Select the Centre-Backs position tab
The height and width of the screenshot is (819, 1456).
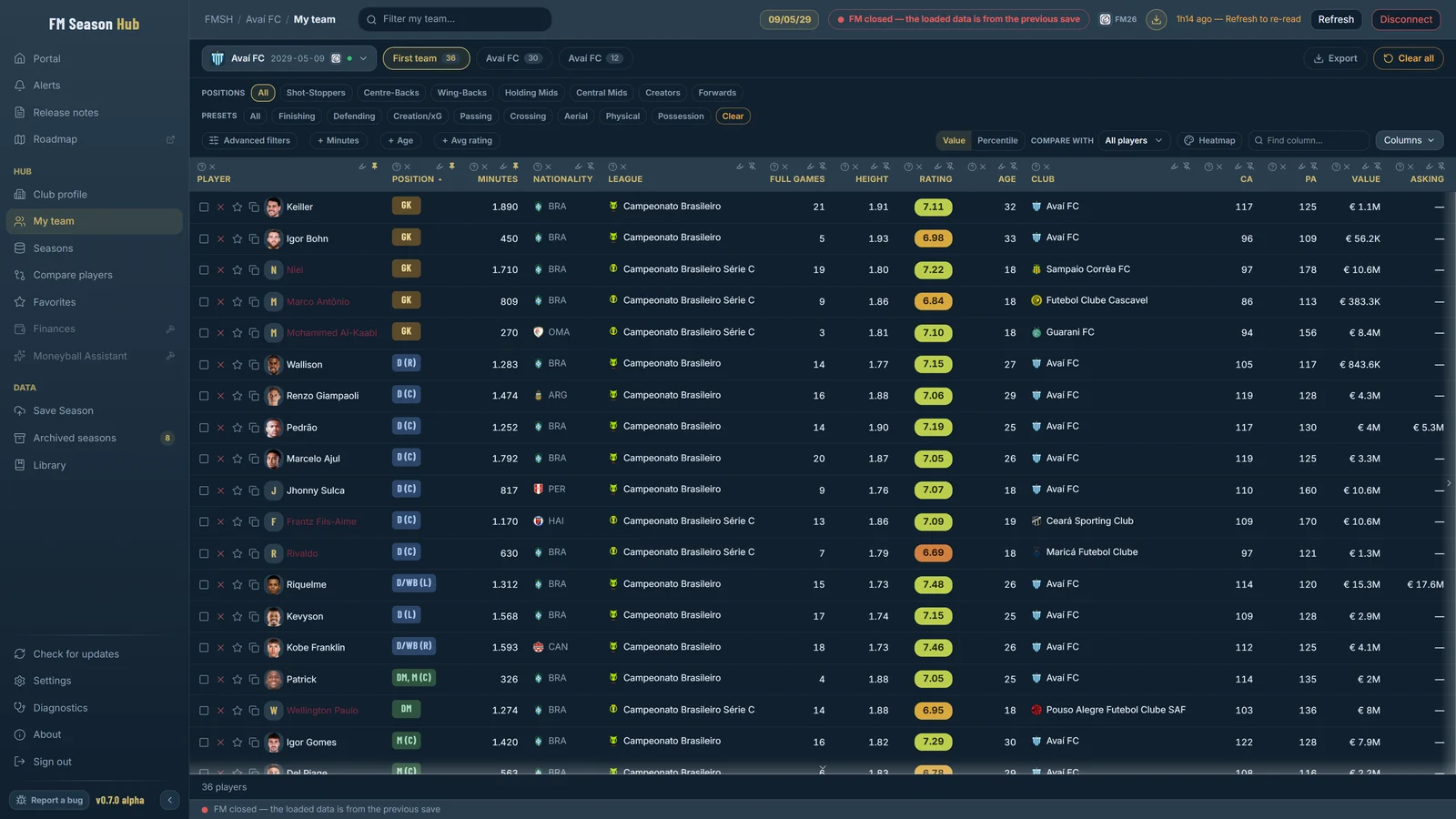pyautogui.click(x=391, y=93)
